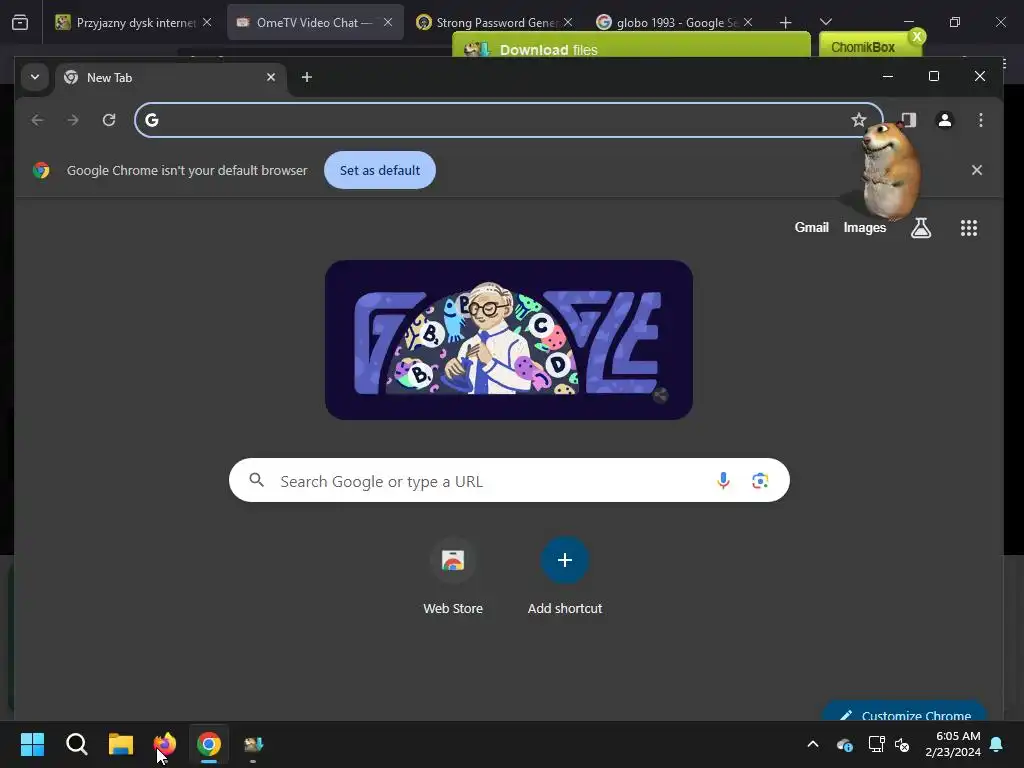Focus the Search Google or type a URL box

(x=509, y=481)
